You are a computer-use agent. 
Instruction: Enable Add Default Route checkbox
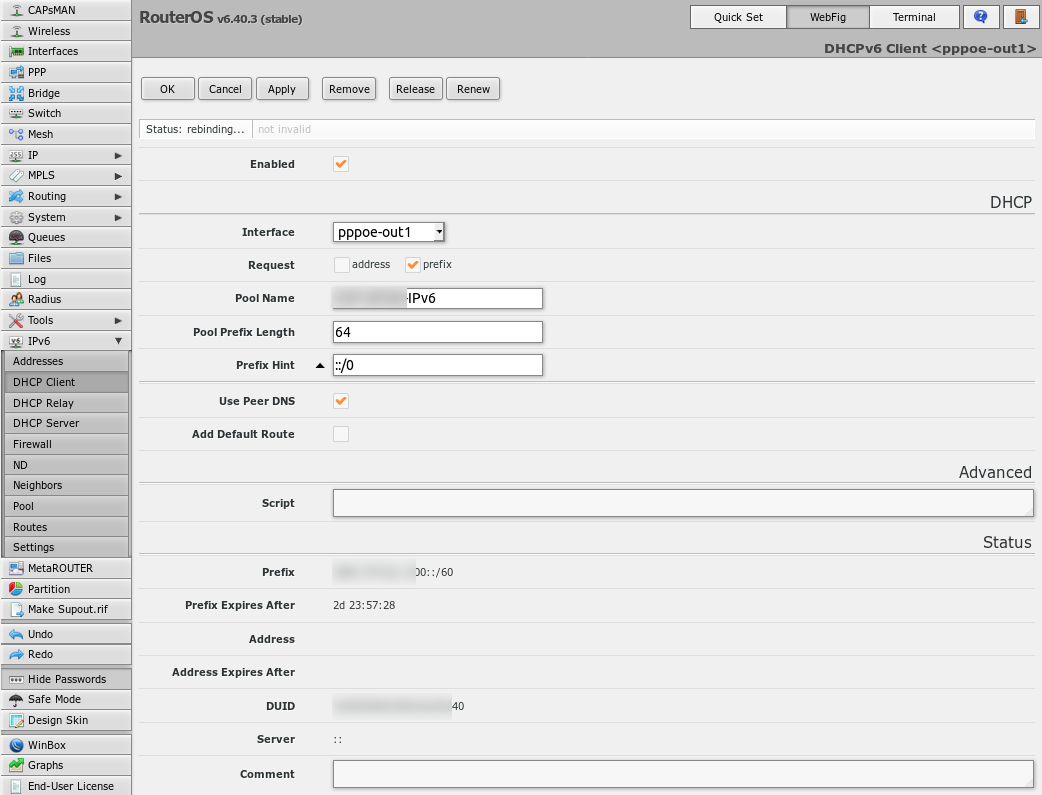tap(341, 434)
